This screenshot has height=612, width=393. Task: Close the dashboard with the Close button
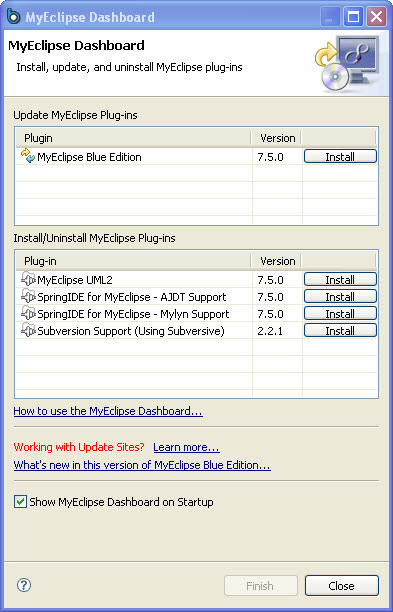pyautogui.click(x=341, y=585)
